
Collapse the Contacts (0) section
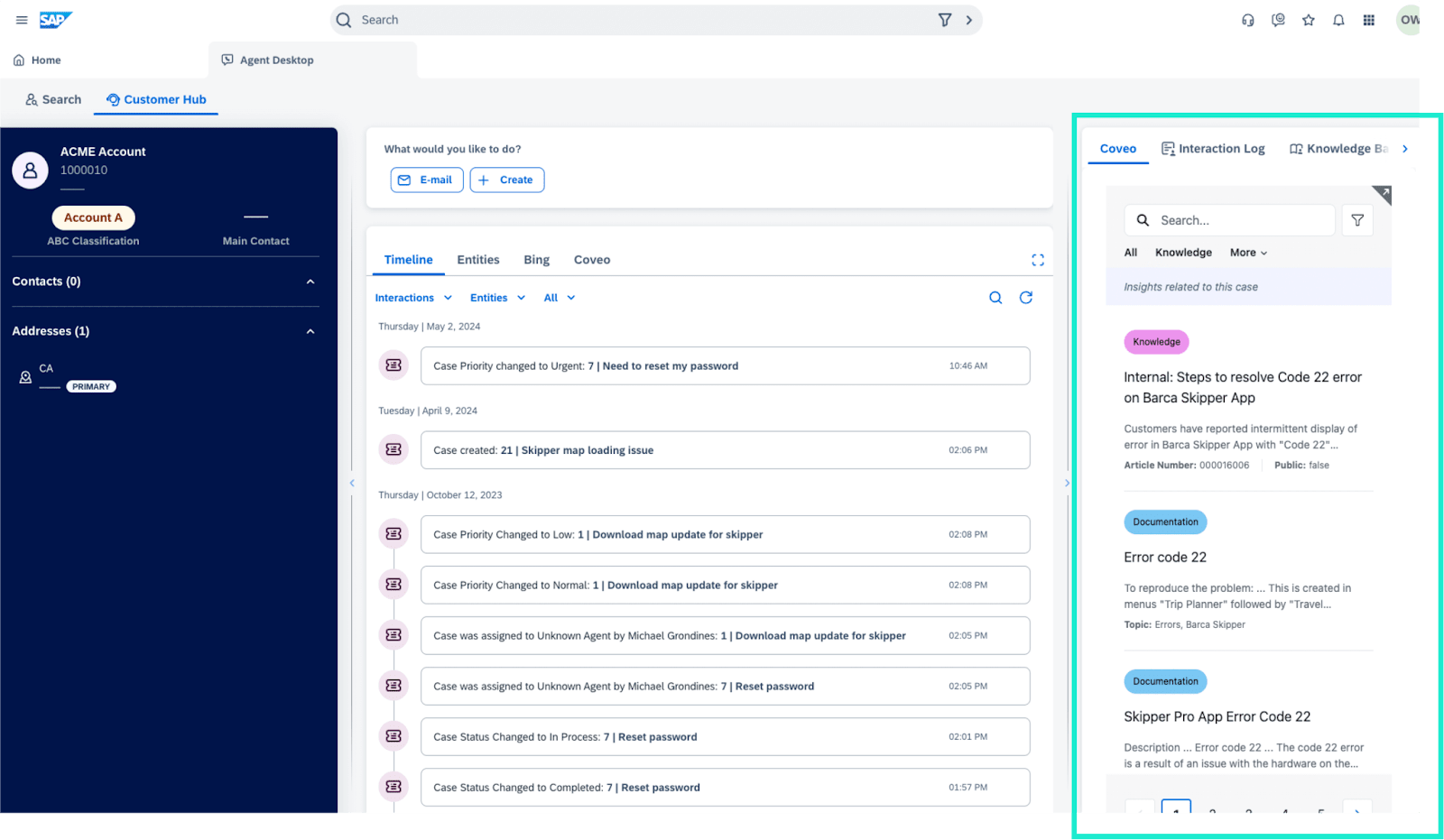(x=310, y=282)
